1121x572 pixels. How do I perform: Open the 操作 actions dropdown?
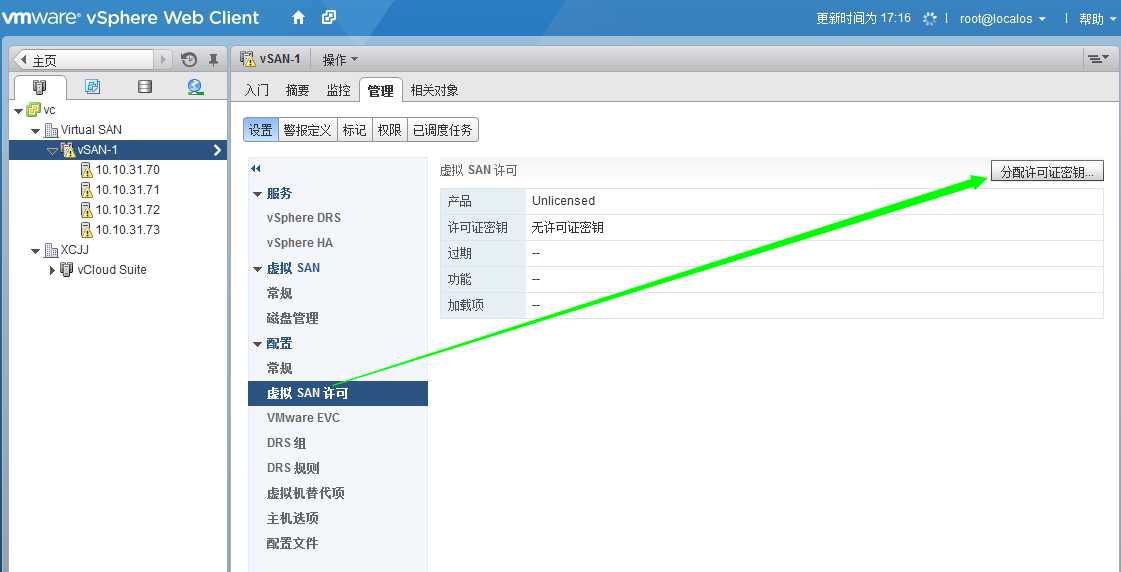[340, 60]
